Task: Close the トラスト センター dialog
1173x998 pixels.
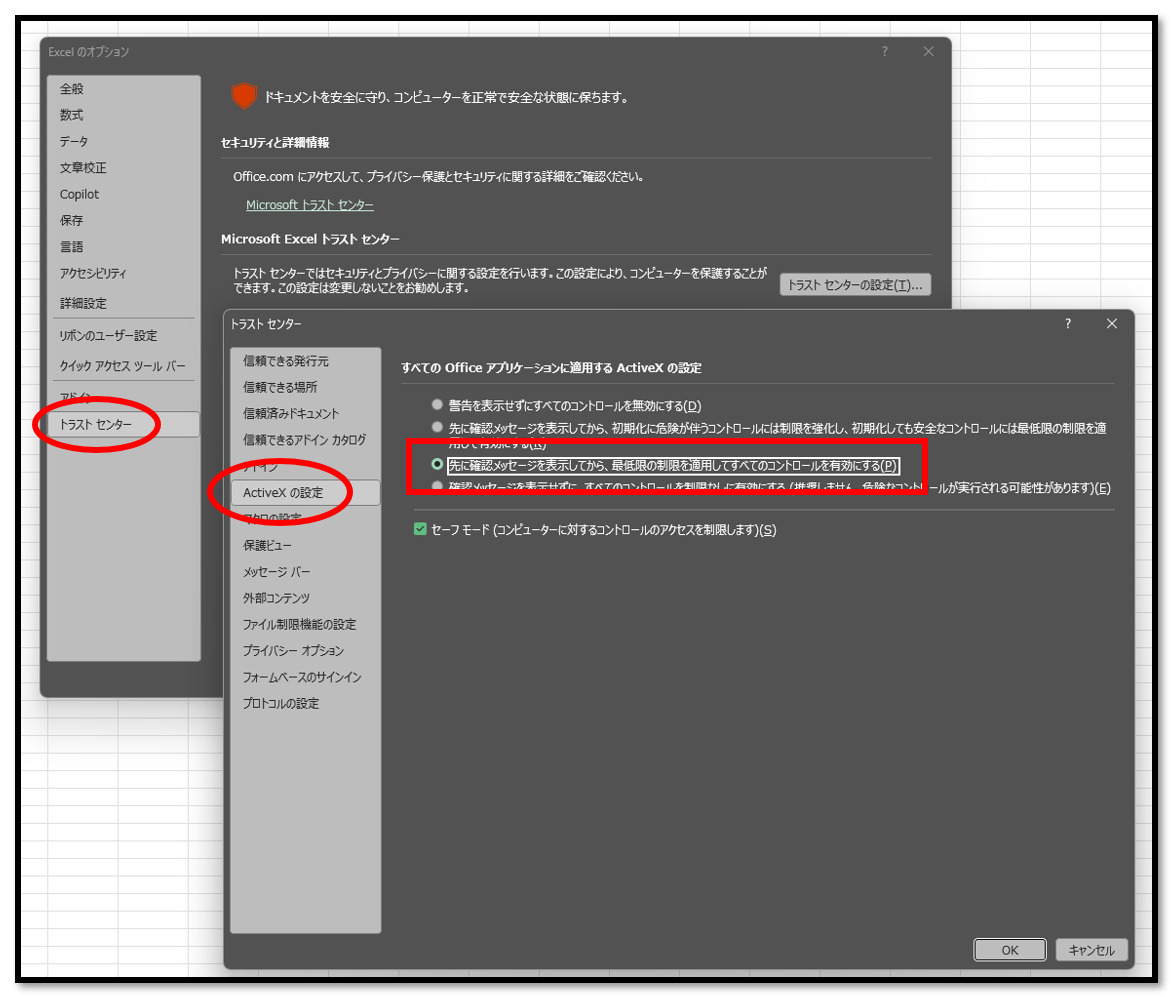Action: pos(1112,323)
